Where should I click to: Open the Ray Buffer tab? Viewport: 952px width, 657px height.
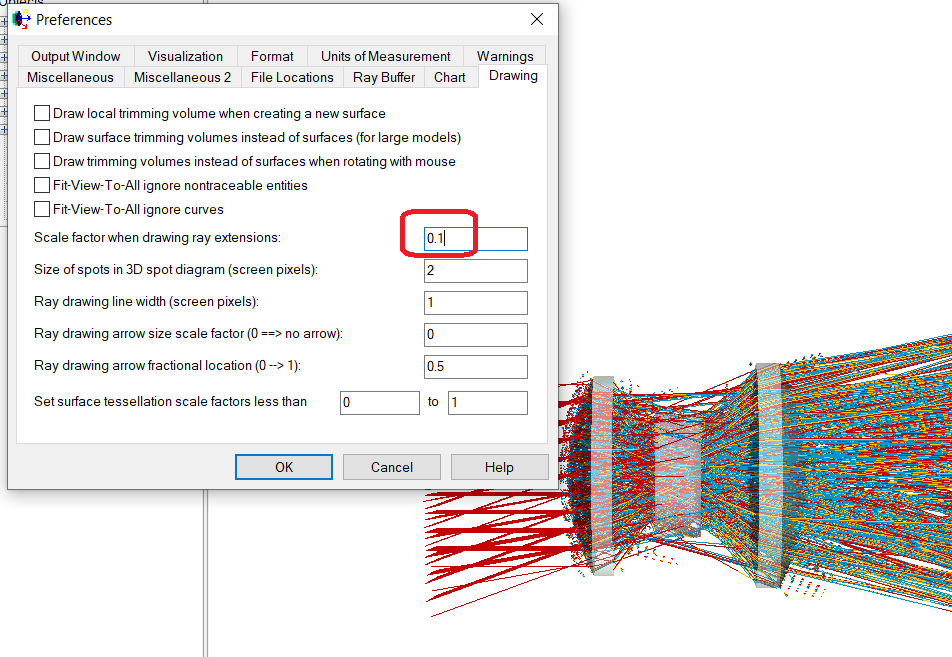(x=384, y=77)
